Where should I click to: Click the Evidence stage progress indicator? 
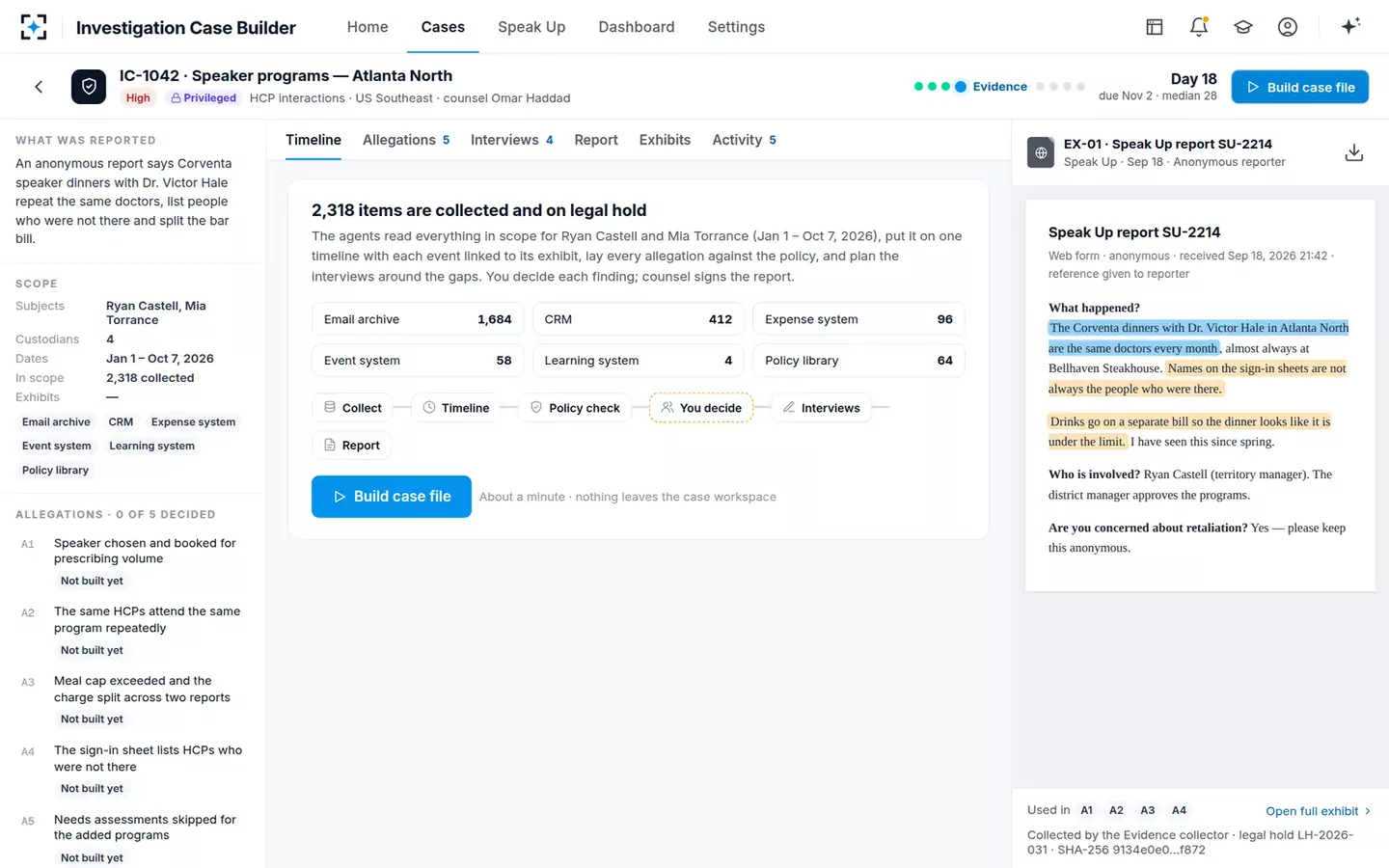(x=999, y=87)
